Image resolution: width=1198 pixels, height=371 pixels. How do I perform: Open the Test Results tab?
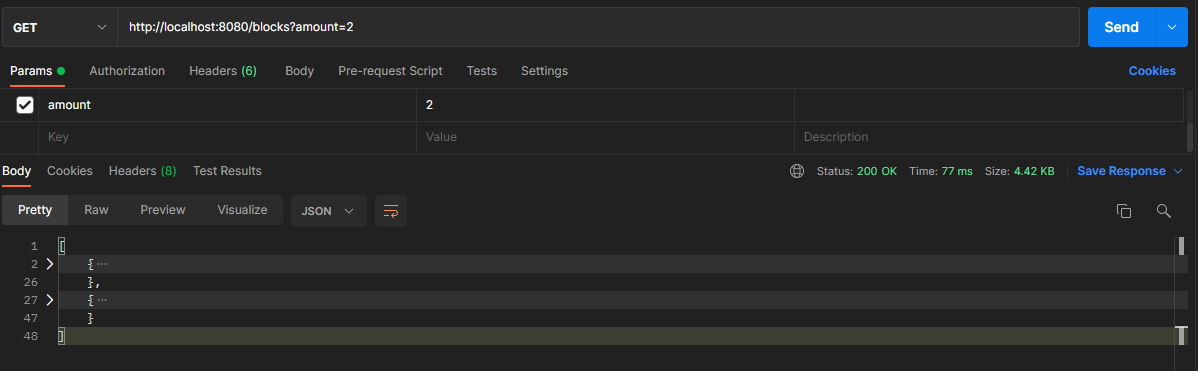tap(228, 171)
